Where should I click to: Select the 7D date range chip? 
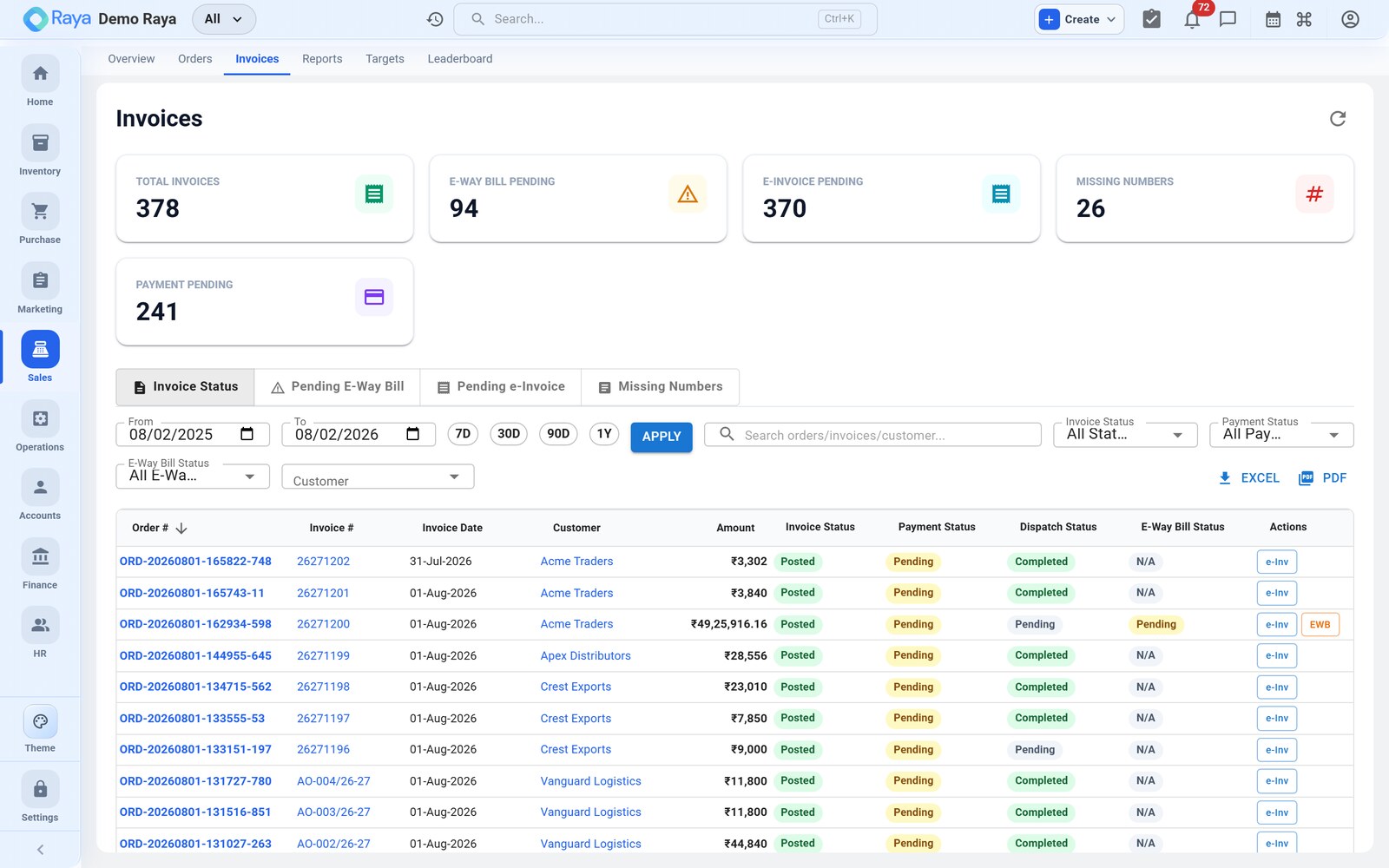463,434
